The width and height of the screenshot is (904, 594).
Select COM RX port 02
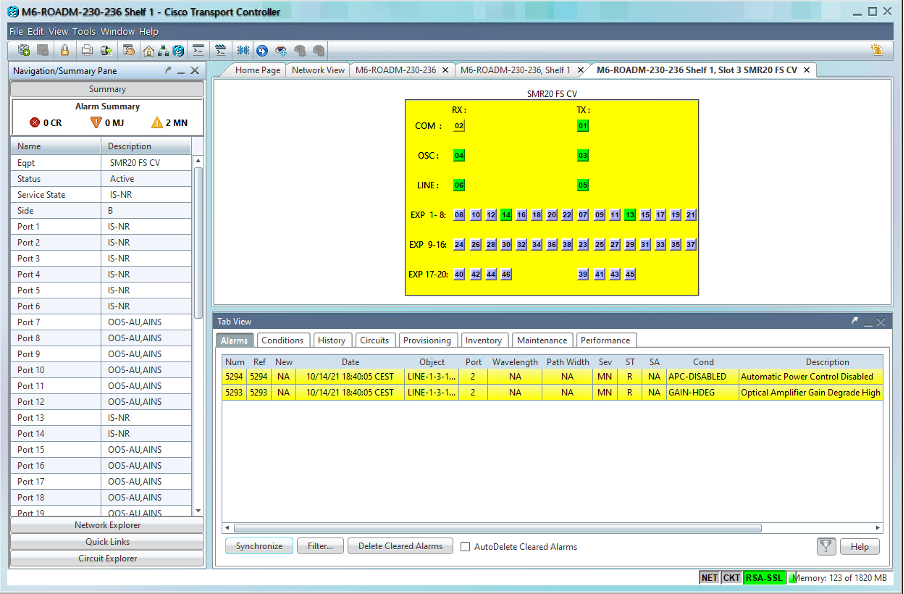click(x=459, y=126)
